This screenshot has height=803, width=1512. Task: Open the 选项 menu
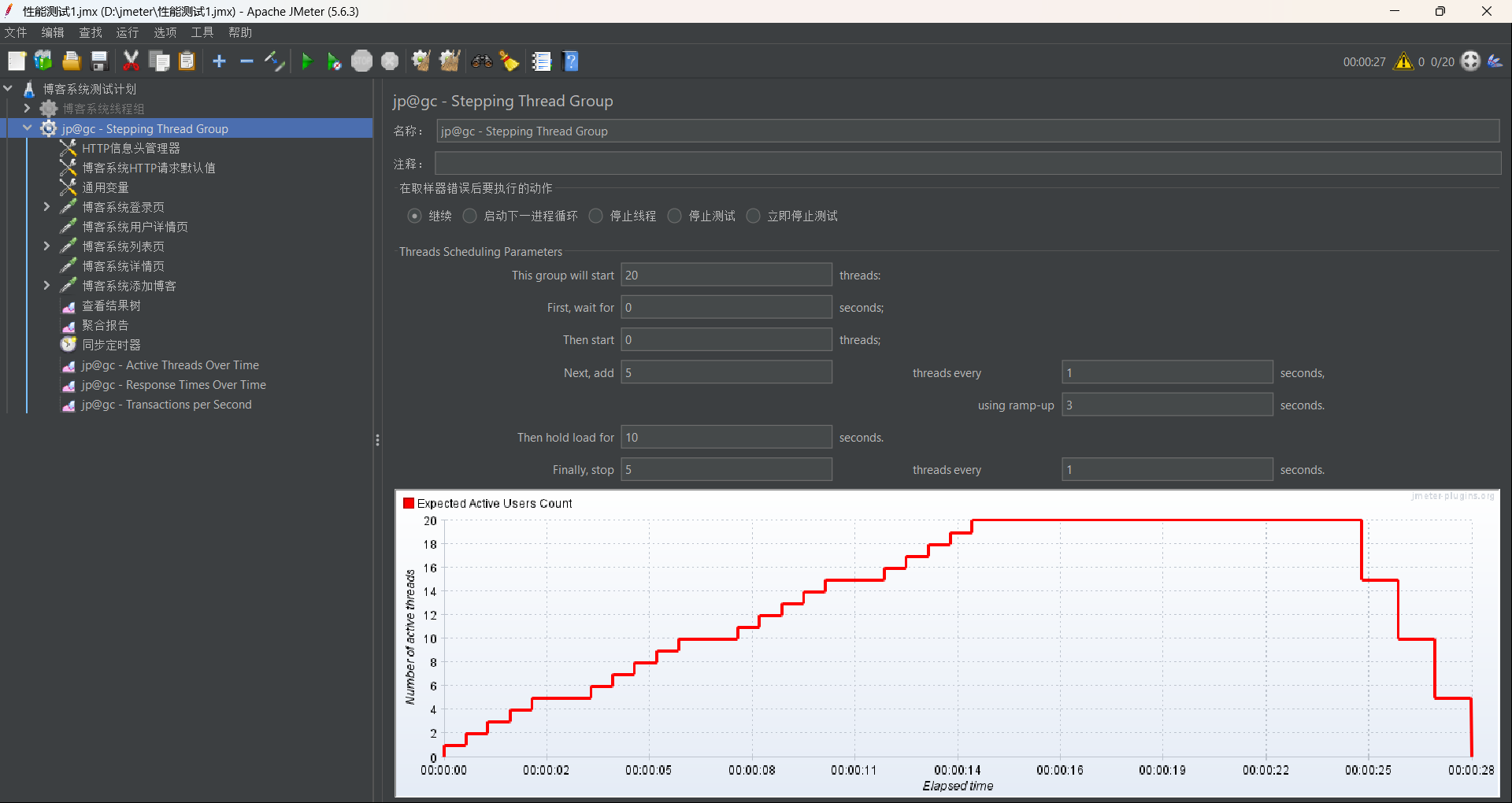[x=165, y=32]
